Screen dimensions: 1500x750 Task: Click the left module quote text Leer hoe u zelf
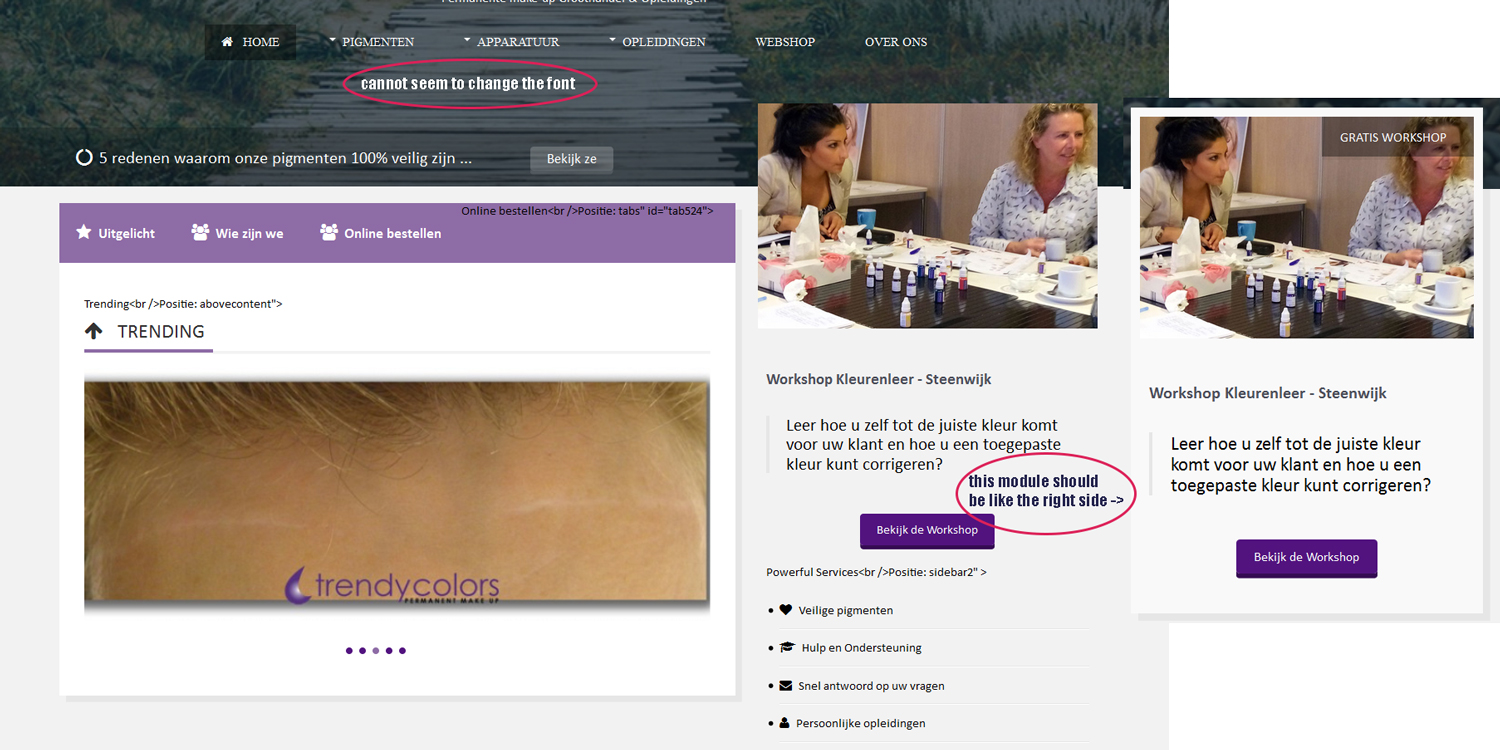coord(922,445)
